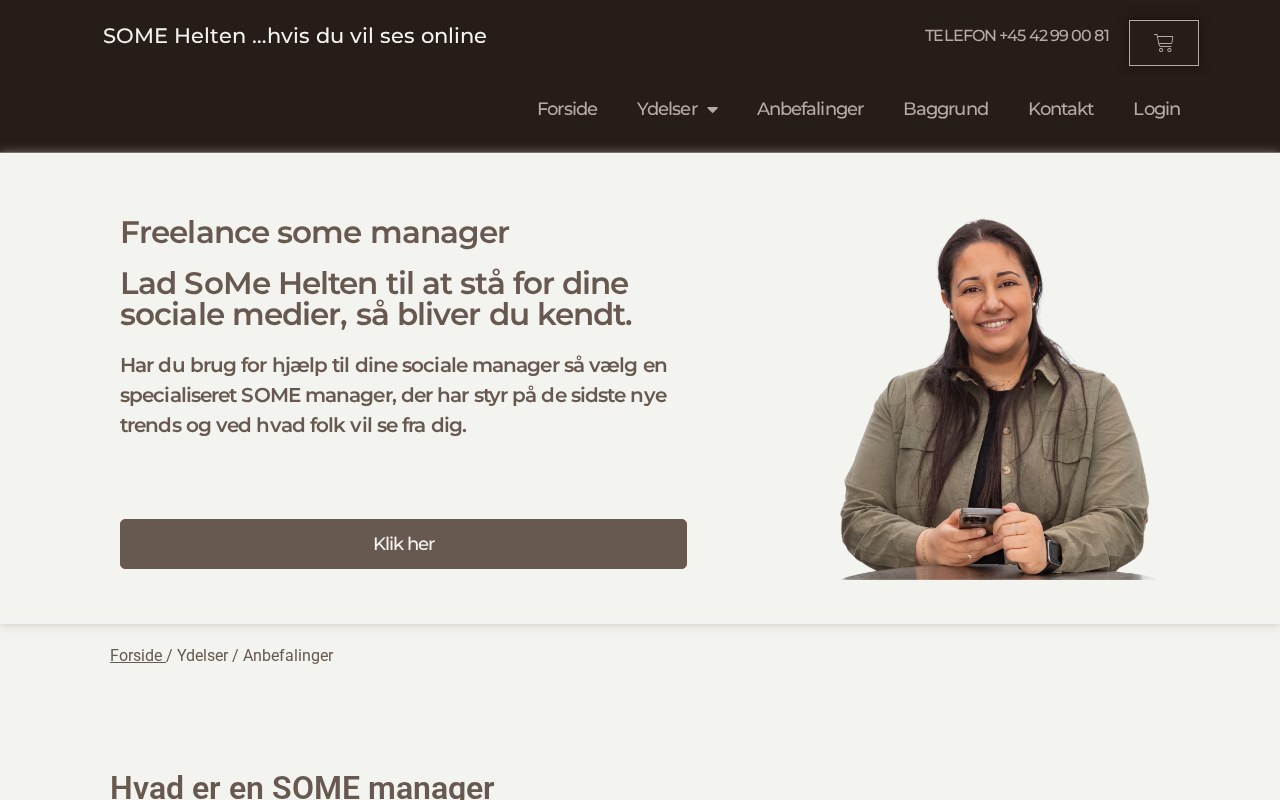The height and width of the screenshot is (800, 1280).
Task: Click the Ydelser breadcrumb item
Action: (202, 656)
